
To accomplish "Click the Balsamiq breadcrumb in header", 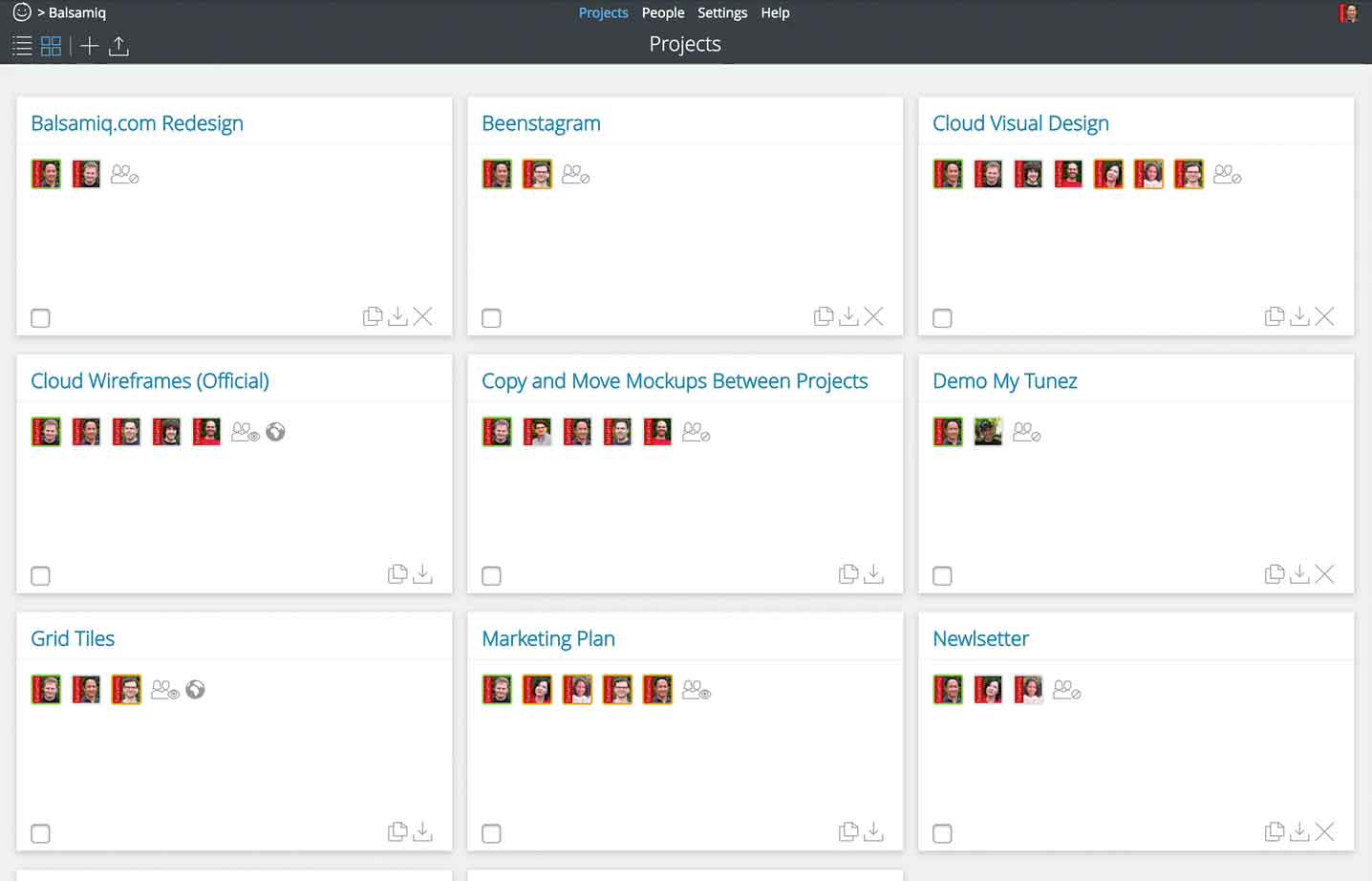I will [x=77, y=12].
